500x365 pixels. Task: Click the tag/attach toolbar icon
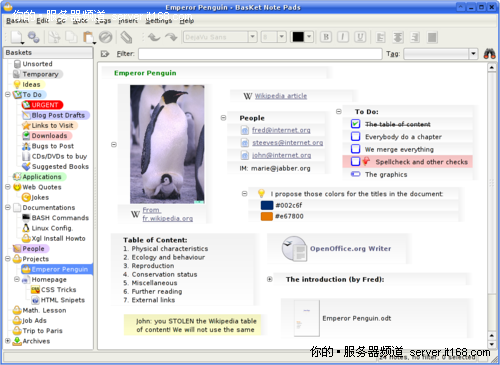click(x=126, y=37)
